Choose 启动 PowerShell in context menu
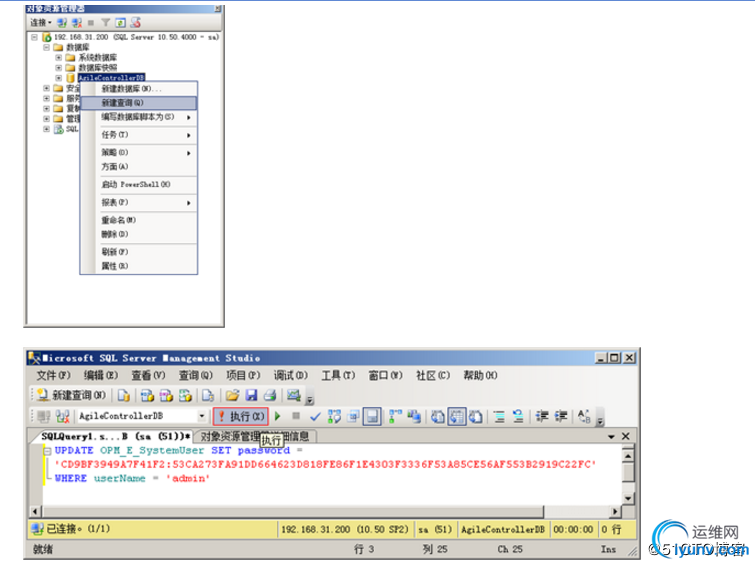This screenshot has width=755, height=566. 139,184
